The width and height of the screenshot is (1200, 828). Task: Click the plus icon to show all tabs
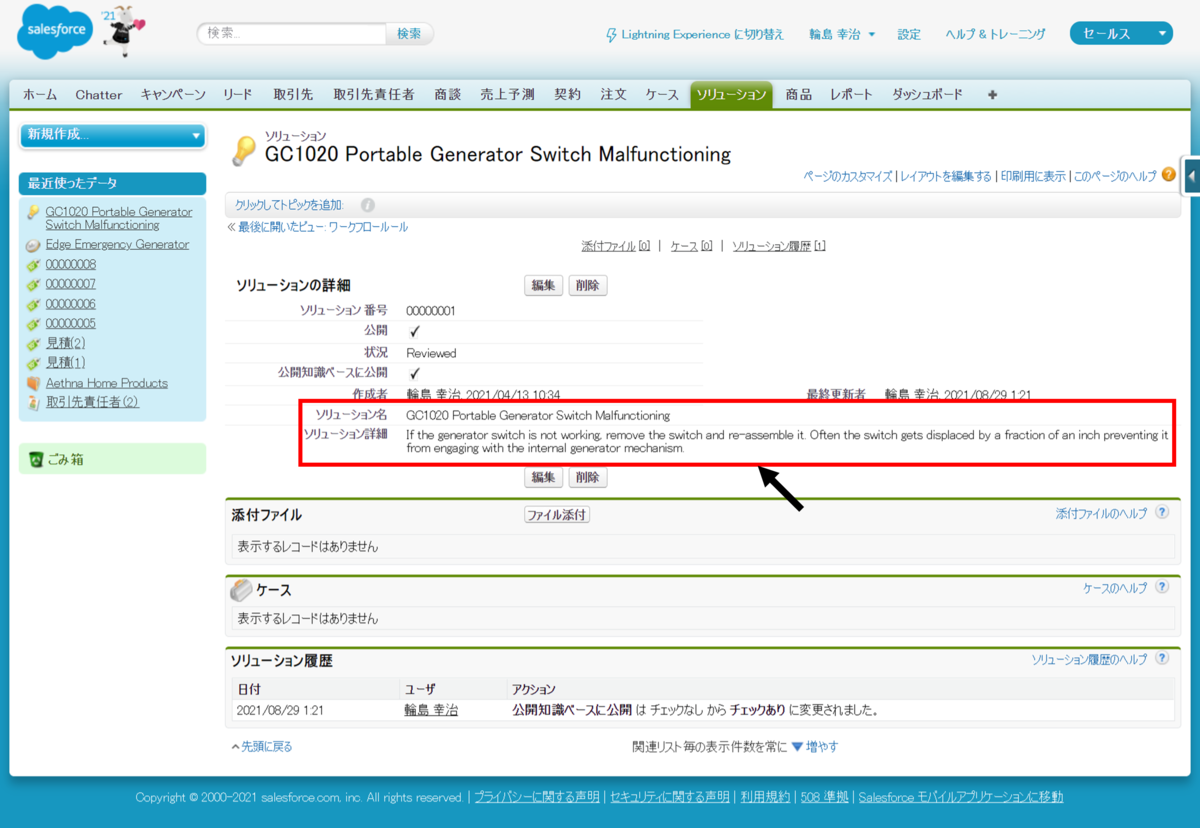point(992,95)
